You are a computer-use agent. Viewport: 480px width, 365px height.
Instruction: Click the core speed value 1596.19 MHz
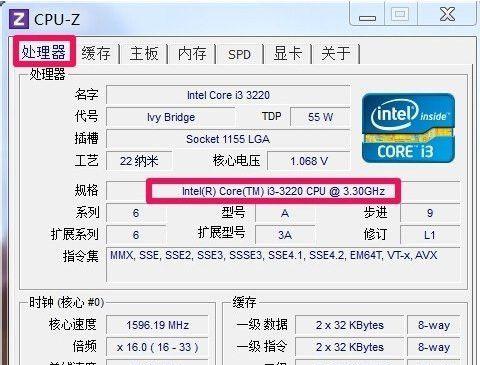[x=157, y=325]
